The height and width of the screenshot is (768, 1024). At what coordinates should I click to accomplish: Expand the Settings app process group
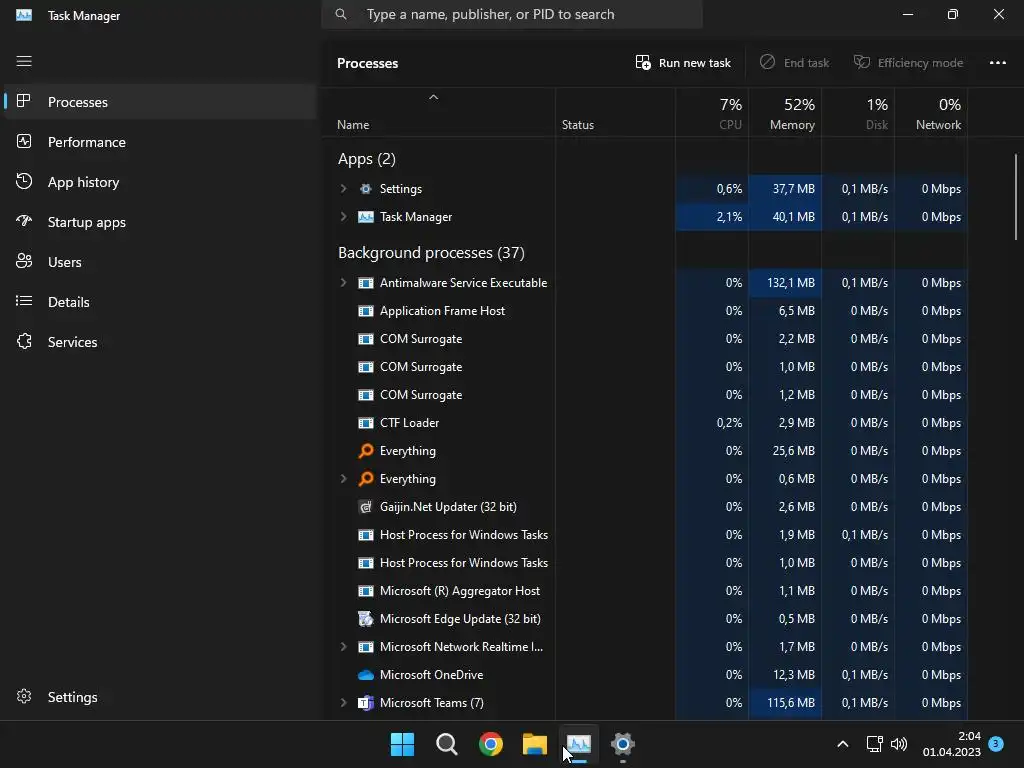click(x=344, y=189)
